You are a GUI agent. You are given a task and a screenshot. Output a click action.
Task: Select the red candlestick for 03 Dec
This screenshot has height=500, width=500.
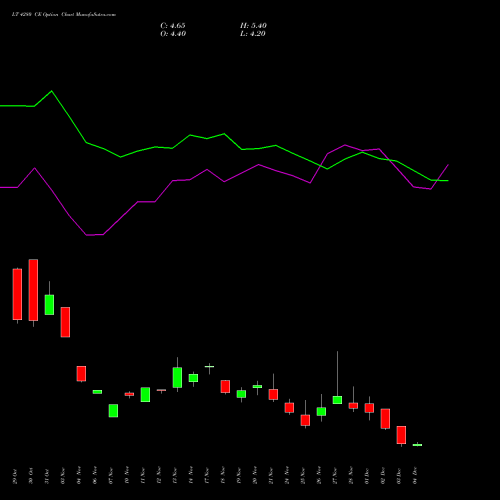(401, 435)
